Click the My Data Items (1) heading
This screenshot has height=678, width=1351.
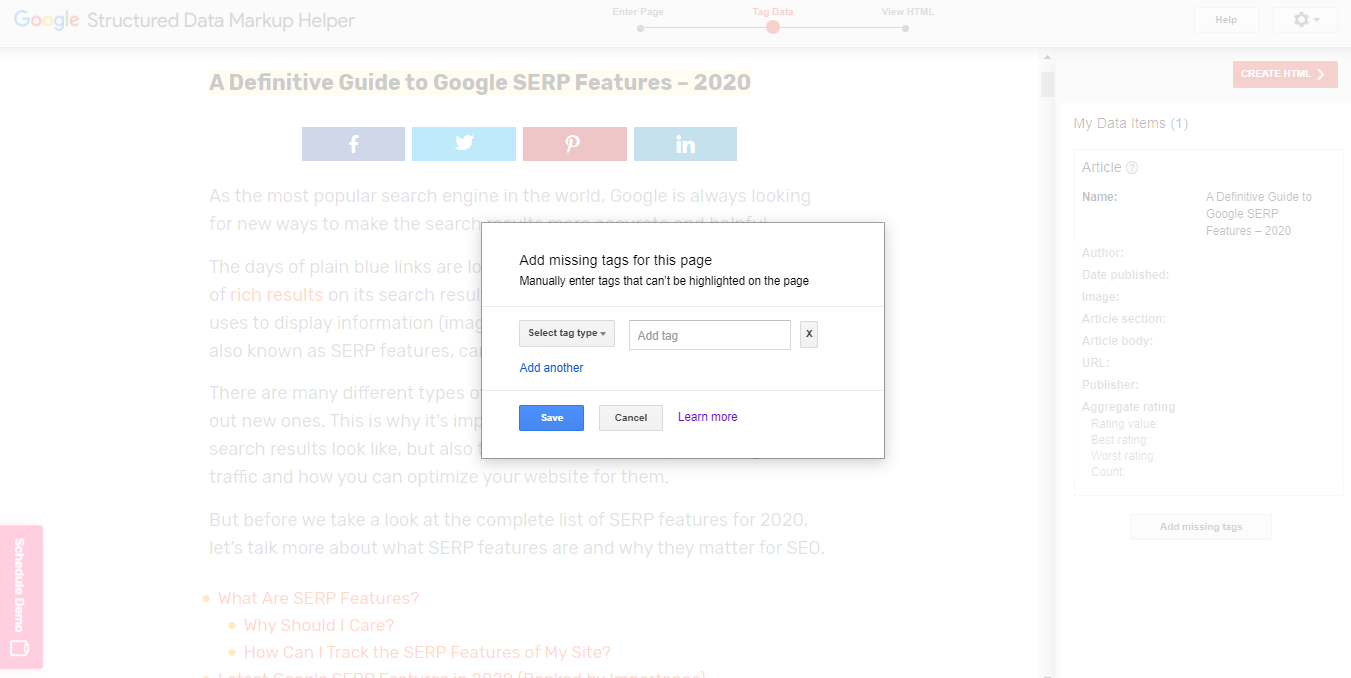point(1130,123)
